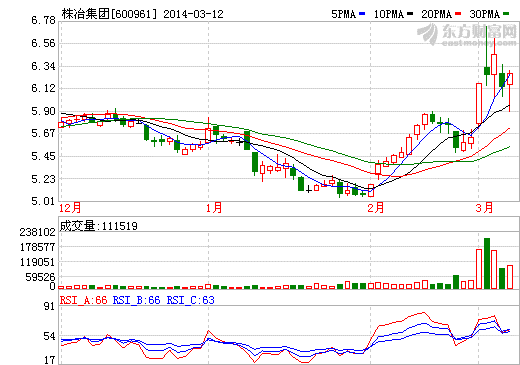
Task: Click the 5.45 price axis label
Action: [43, 156]
